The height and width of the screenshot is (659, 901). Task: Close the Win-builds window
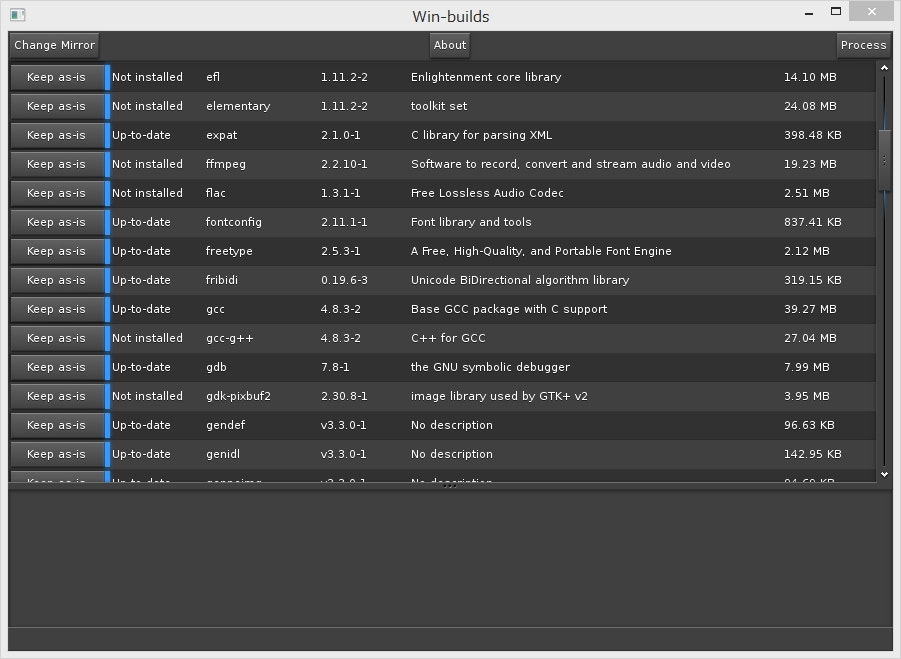tap(871, 11)
